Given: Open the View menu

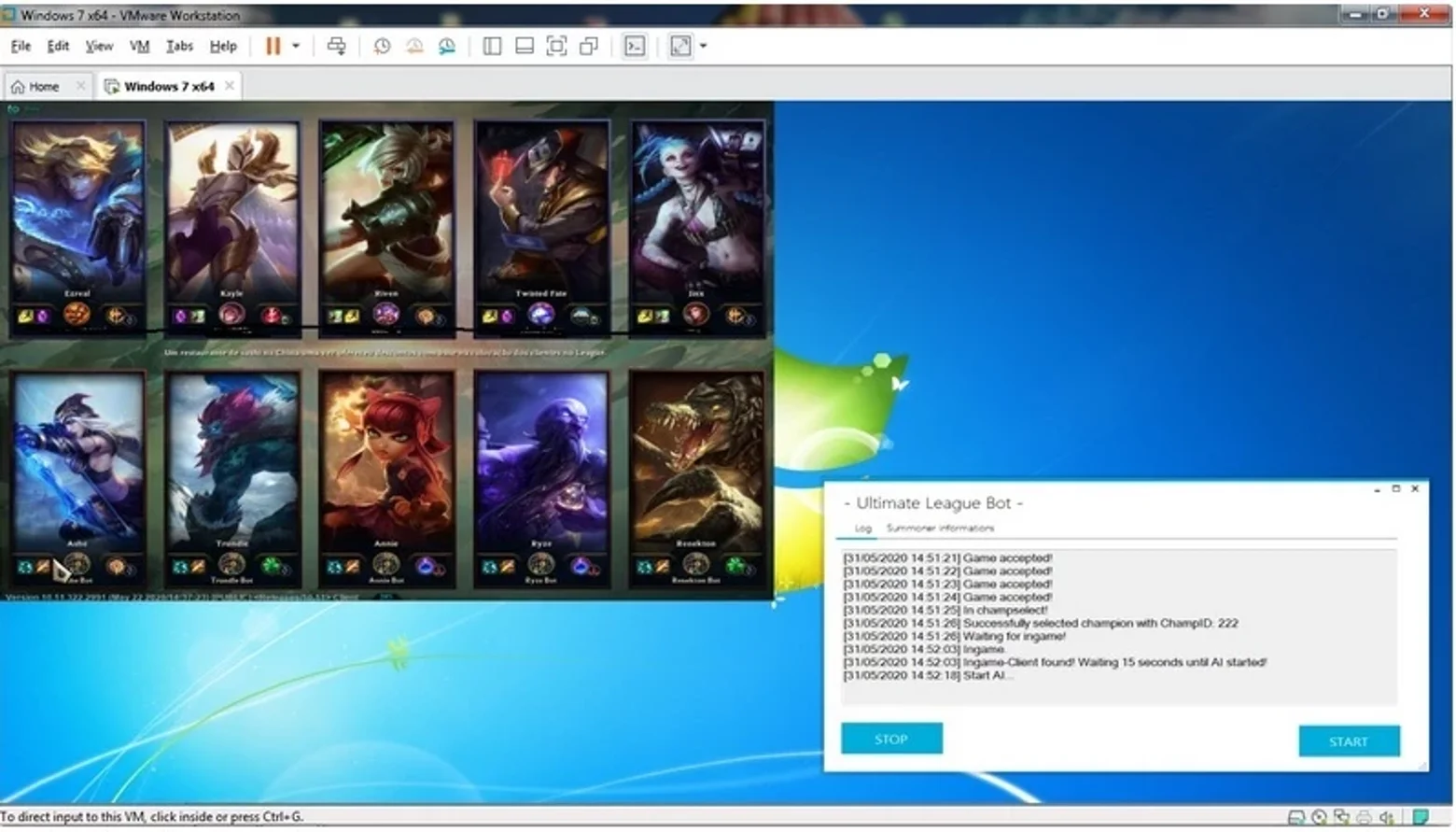Looking at the screenshot, I should [99, 46].
